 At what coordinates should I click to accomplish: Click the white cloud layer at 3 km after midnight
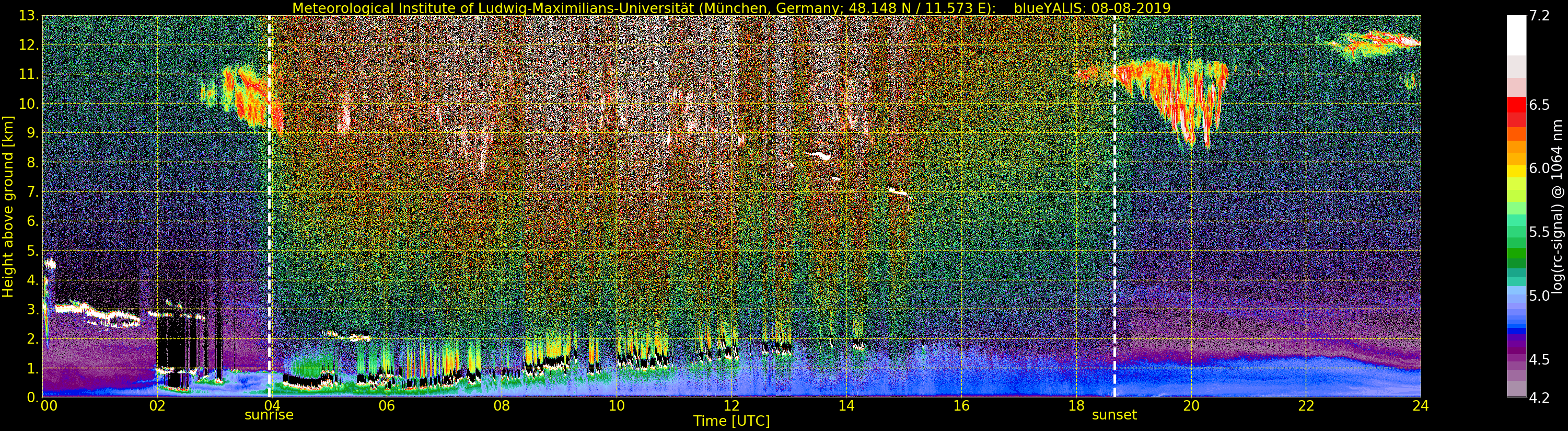(x=97, y=314)
